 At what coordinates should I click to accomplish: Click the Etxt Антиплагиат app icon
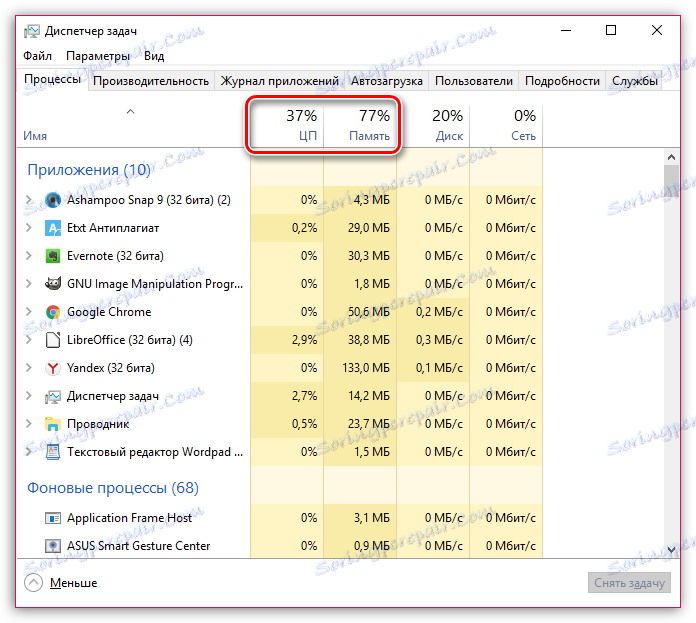(53, 228)
